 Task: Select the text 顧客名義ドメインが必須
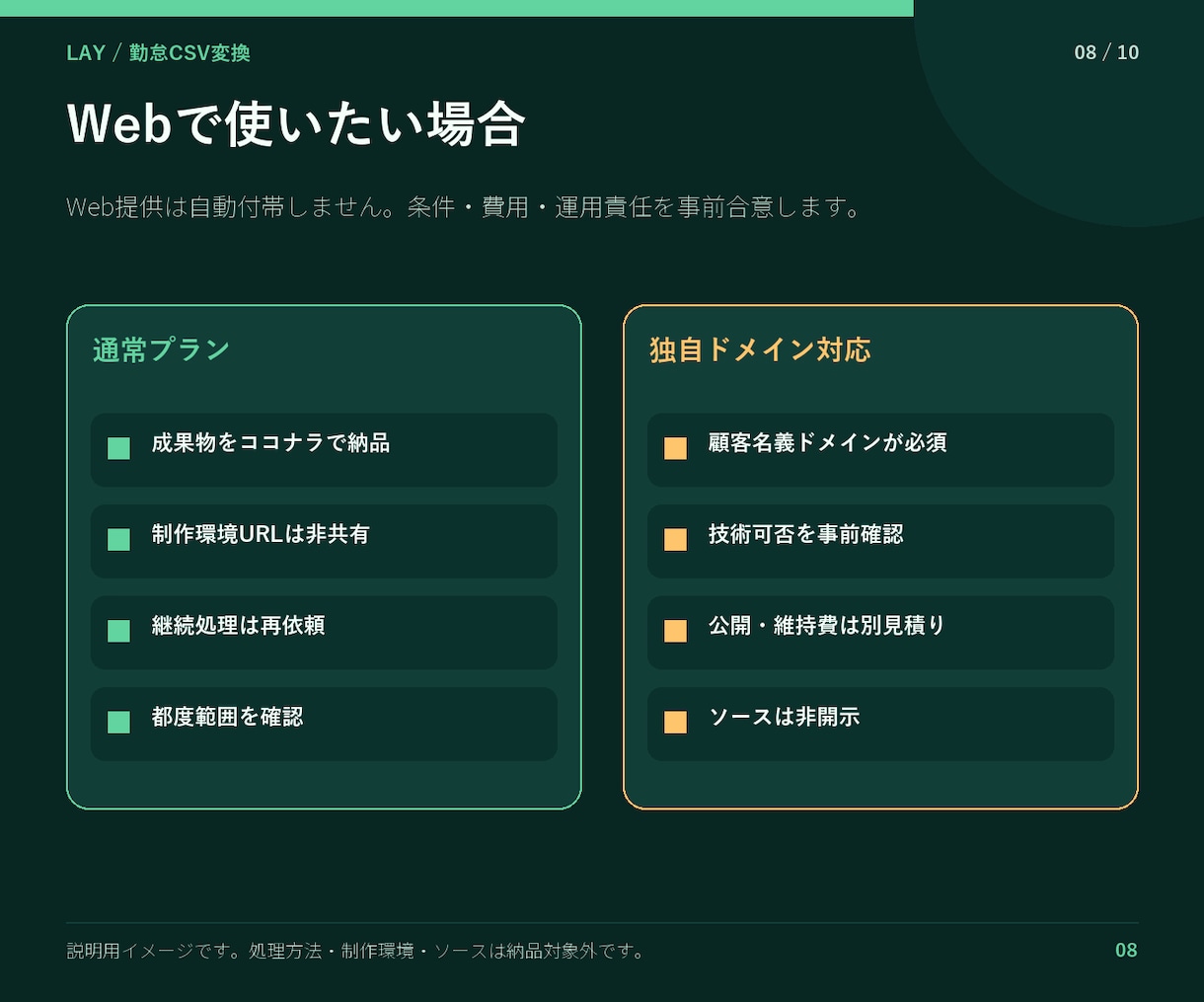[x=827, y=443]
